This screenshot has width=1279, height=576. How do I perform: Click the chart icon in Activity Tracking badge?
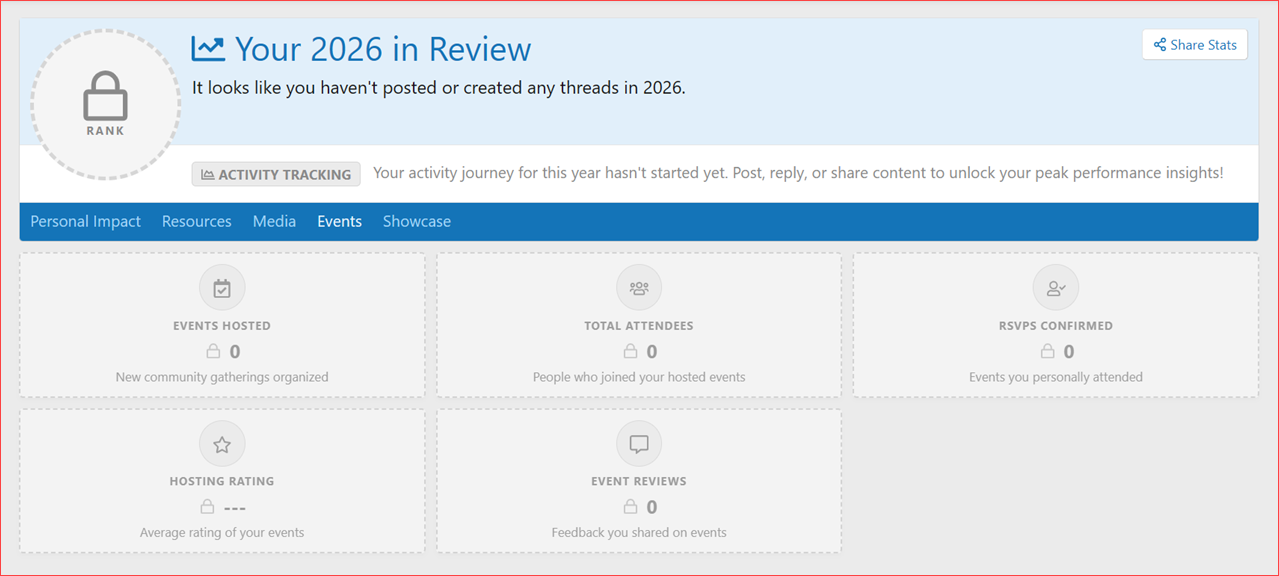coord(208,174)
